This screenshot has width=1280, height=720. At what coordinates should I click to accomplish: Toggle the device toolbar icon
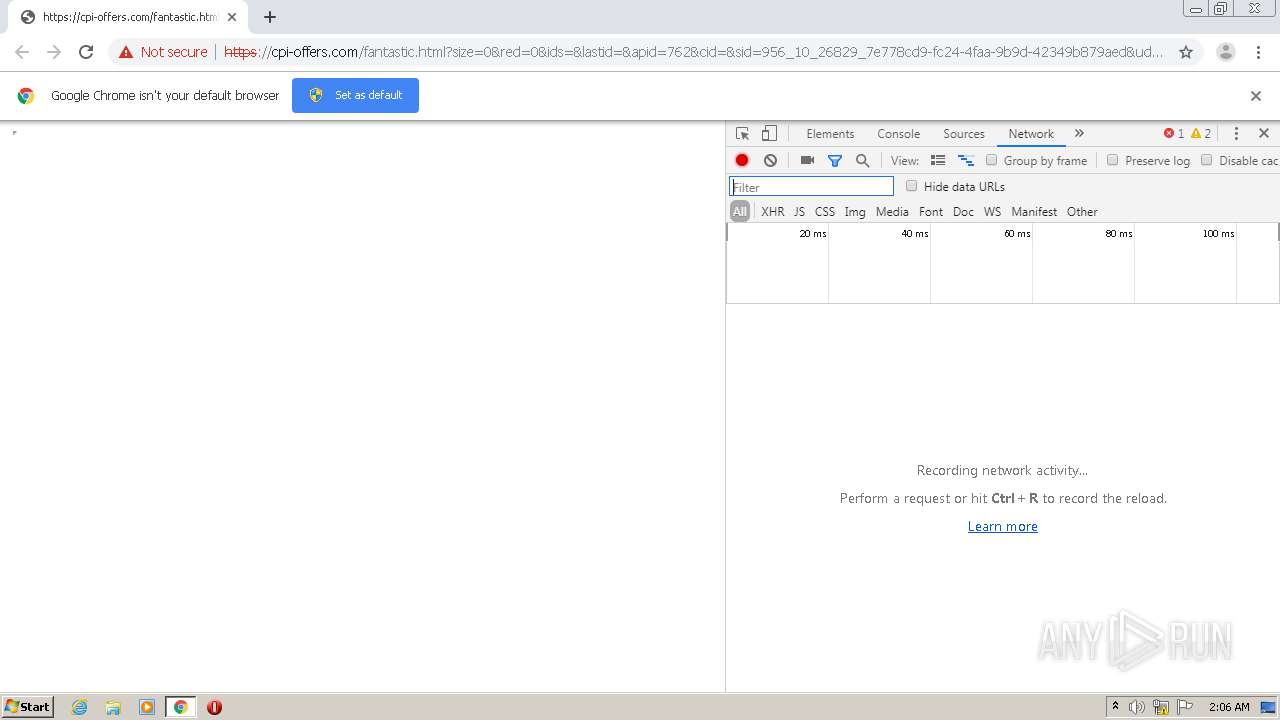point(769,134)
